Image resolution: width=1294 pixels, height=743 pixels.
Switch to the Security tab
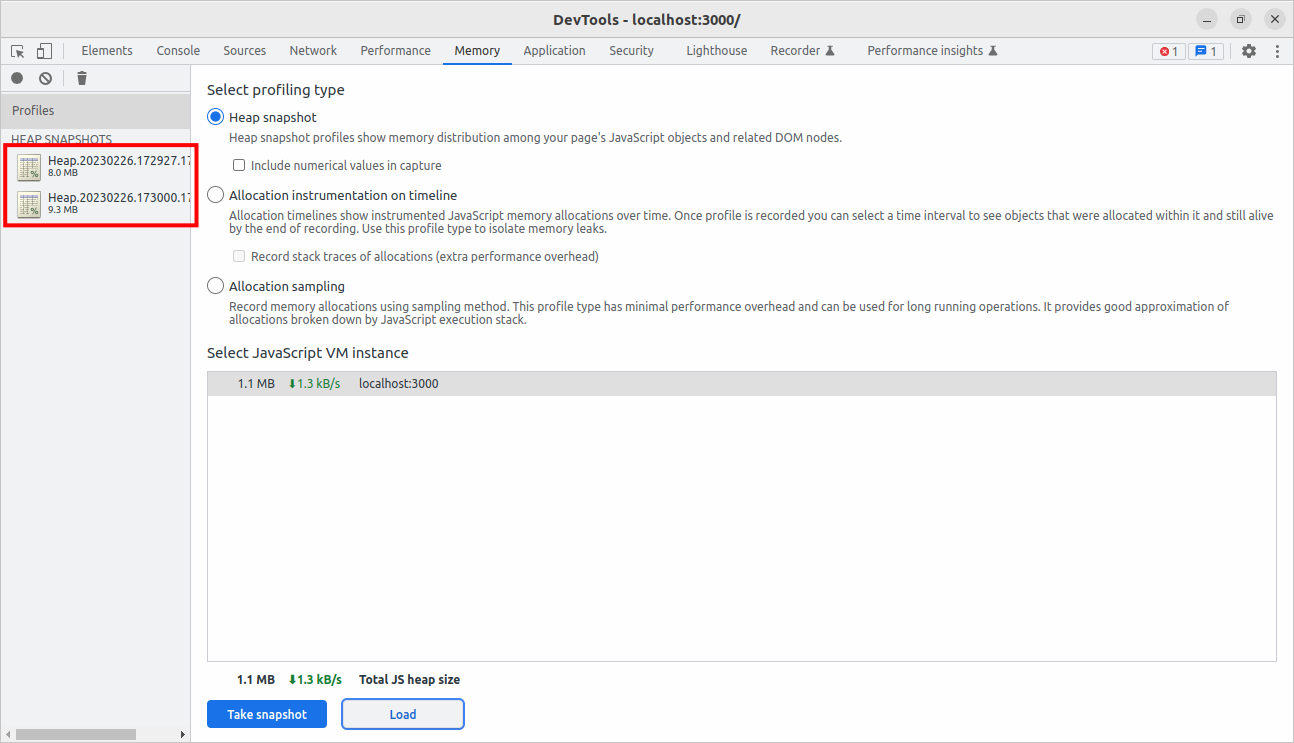point(631,51)
